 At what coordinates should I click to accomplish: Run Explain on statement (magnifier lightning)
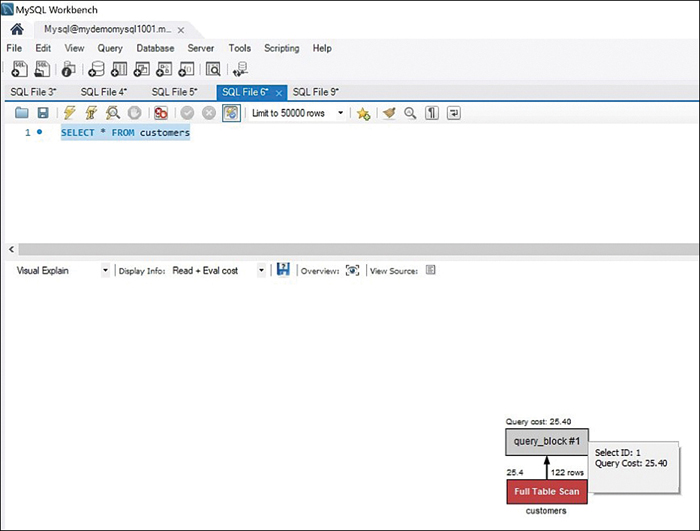point(112,113)
